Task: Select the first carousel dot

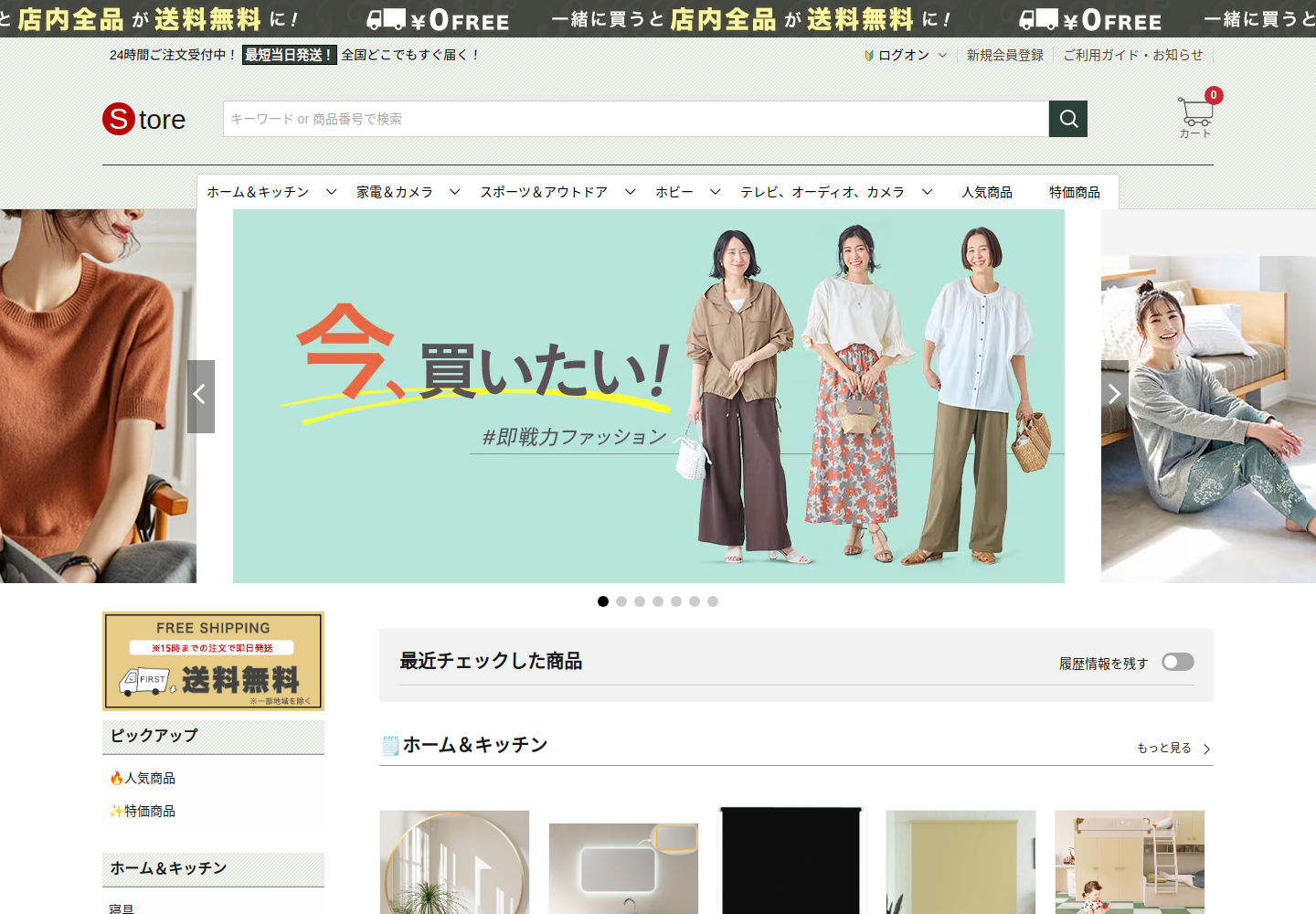Action: (603, 601)
